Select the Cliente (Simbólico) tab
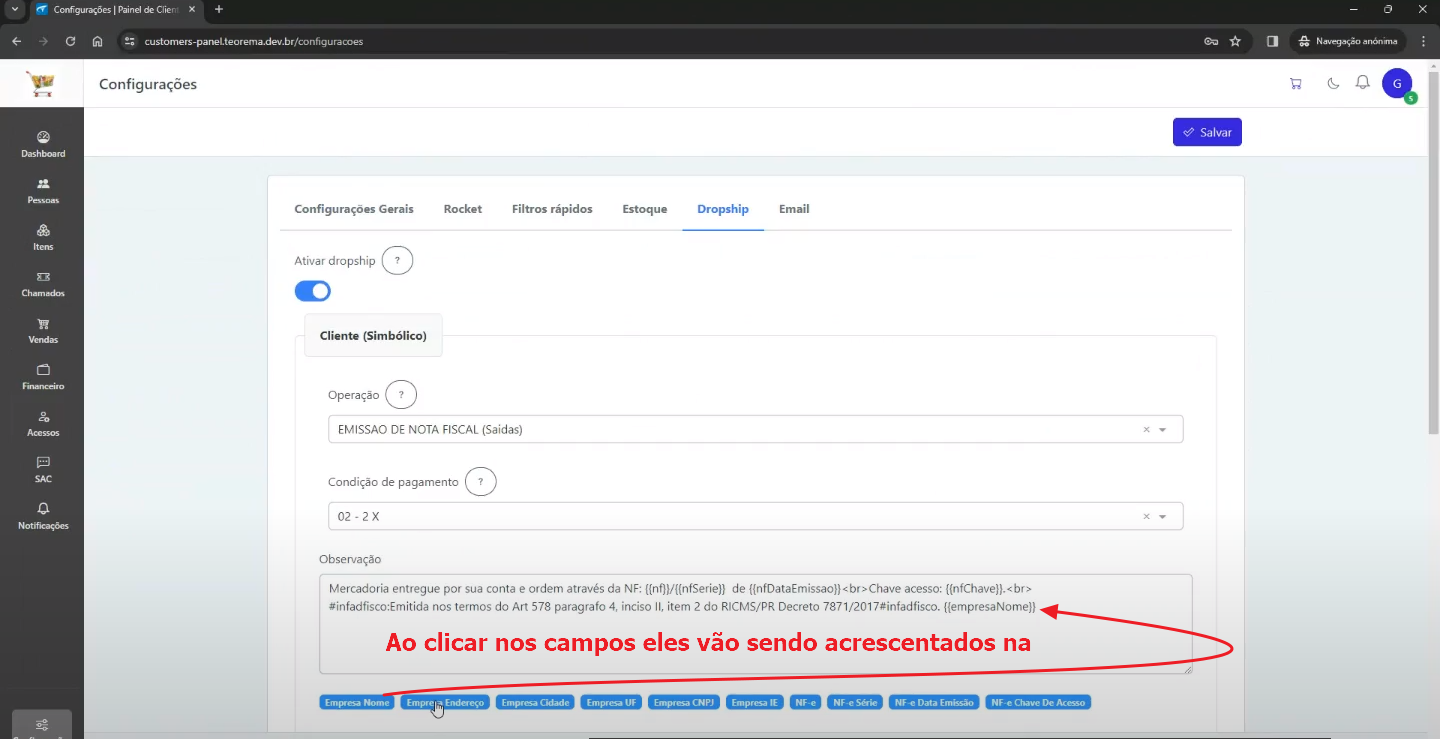The height and width of the screenshot is (739, 1440). tap(373, 336)
